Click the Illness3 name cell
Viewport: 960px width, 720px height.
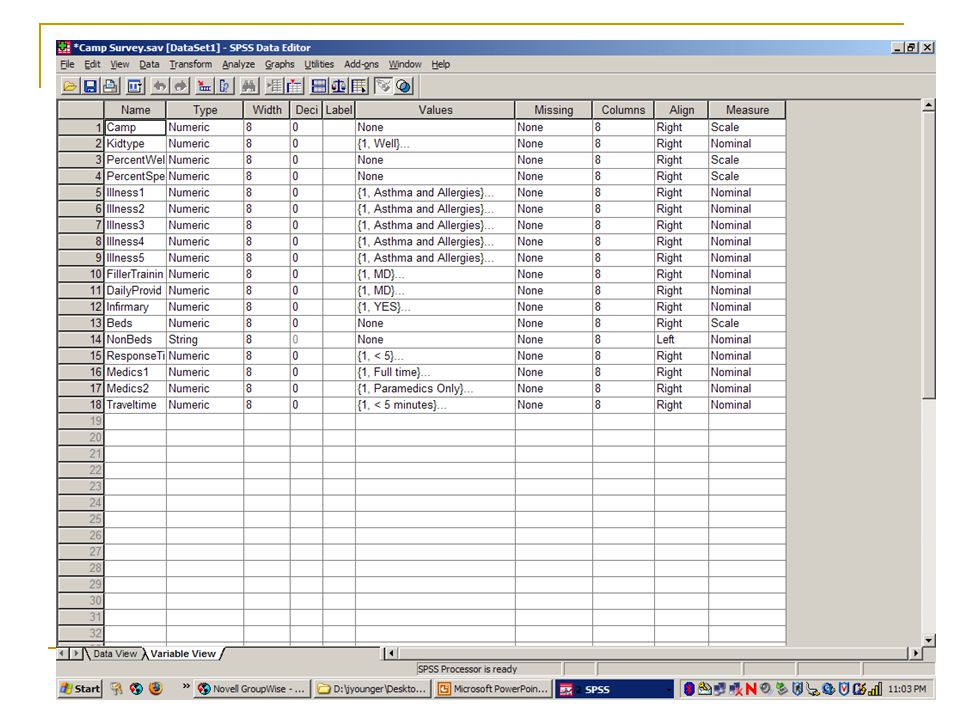(x=135, y=225)
